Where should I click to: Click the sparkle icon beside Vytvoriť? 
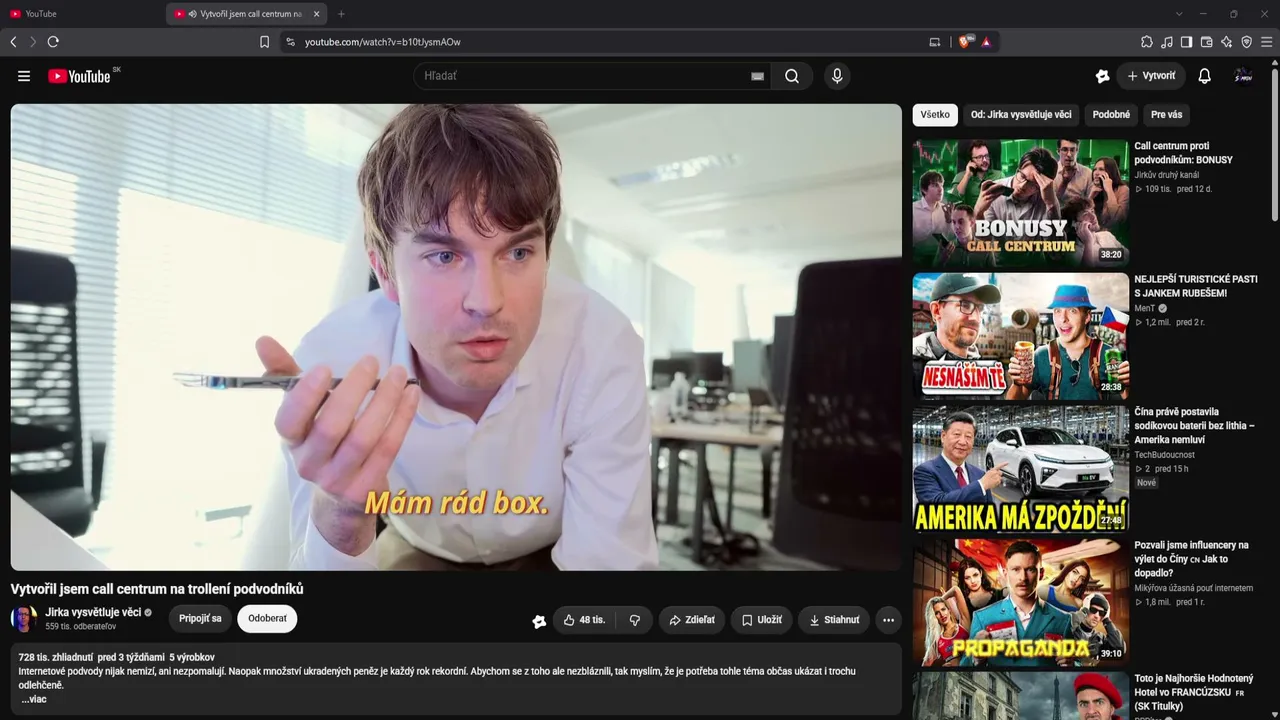click(1103, 76)
